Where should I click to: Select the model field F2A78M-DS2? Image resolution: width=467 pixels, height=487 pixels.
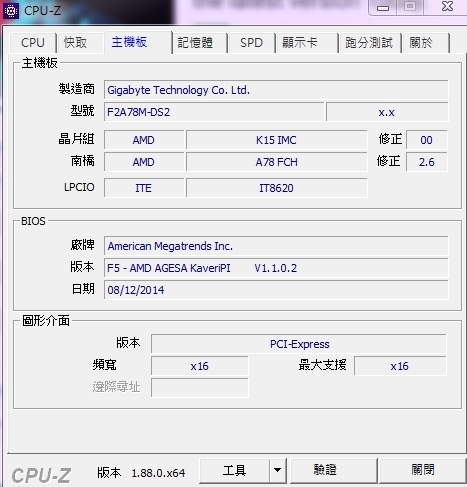[214, 112]
